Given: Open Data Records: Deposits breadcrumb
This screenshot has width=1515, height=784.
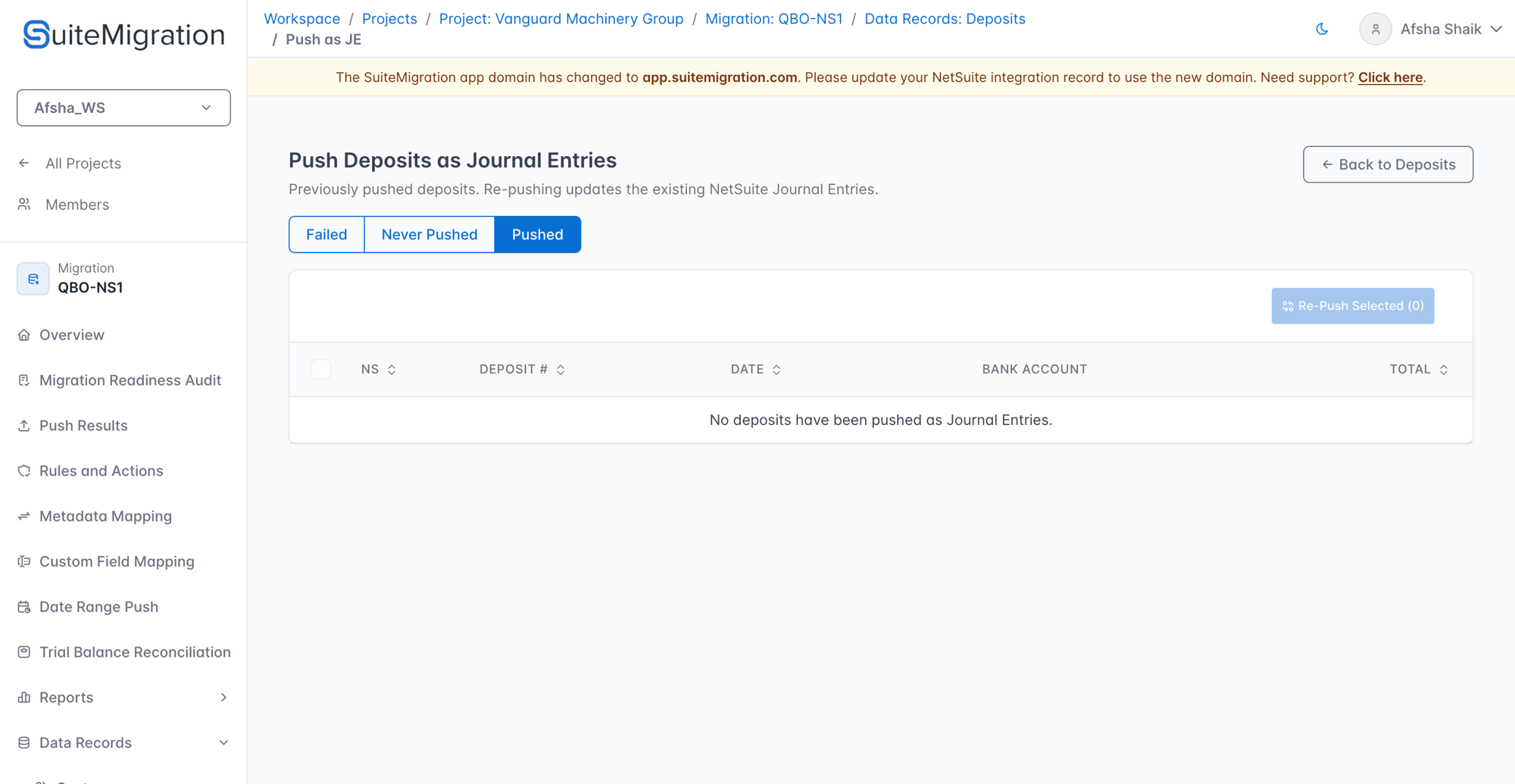Looking at the screenshot, I should (x=945, y=19).
